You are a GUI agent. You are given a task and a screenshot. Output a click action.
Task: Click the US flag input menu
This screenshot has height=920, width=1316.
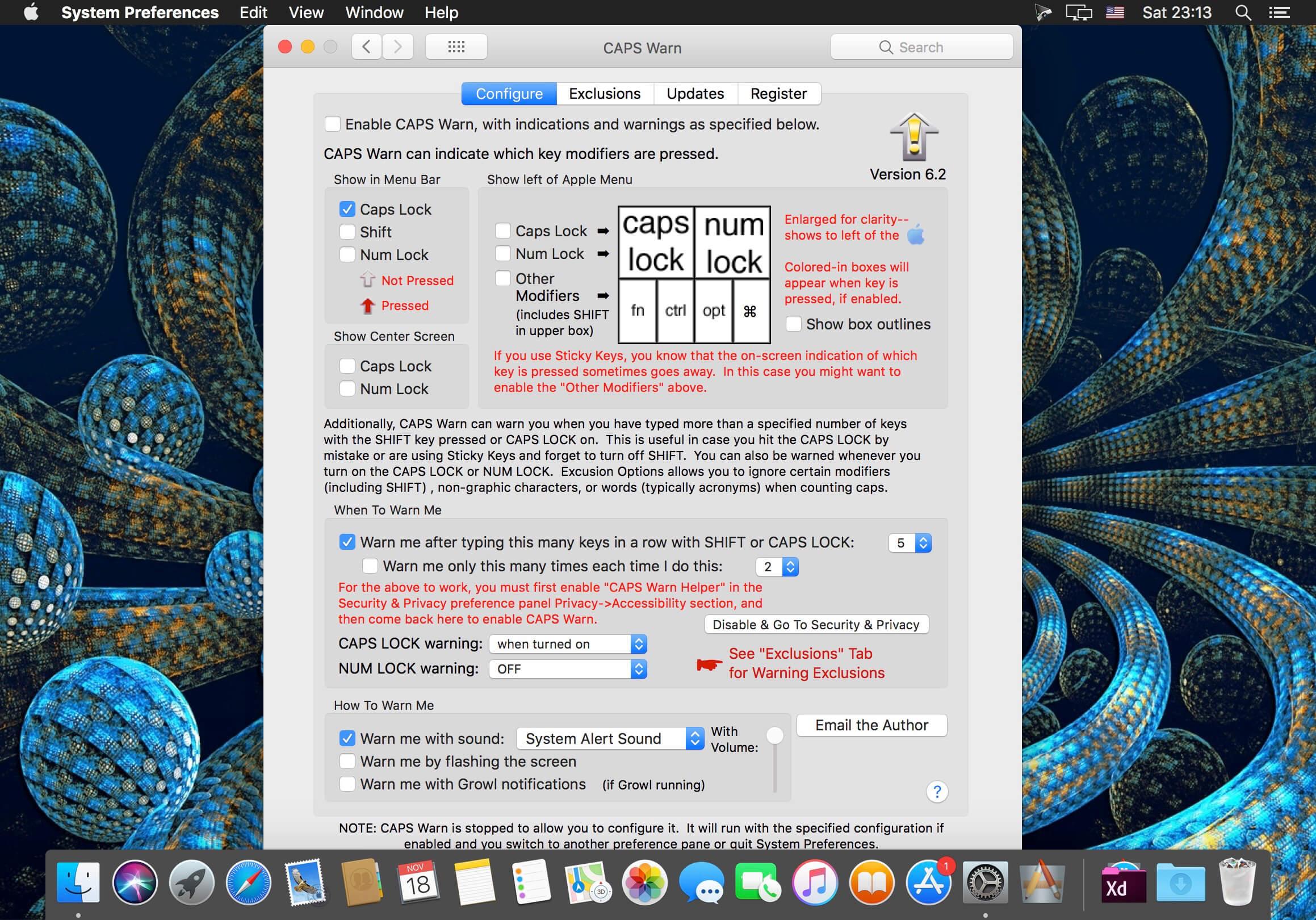click(x=1115, y=12)
